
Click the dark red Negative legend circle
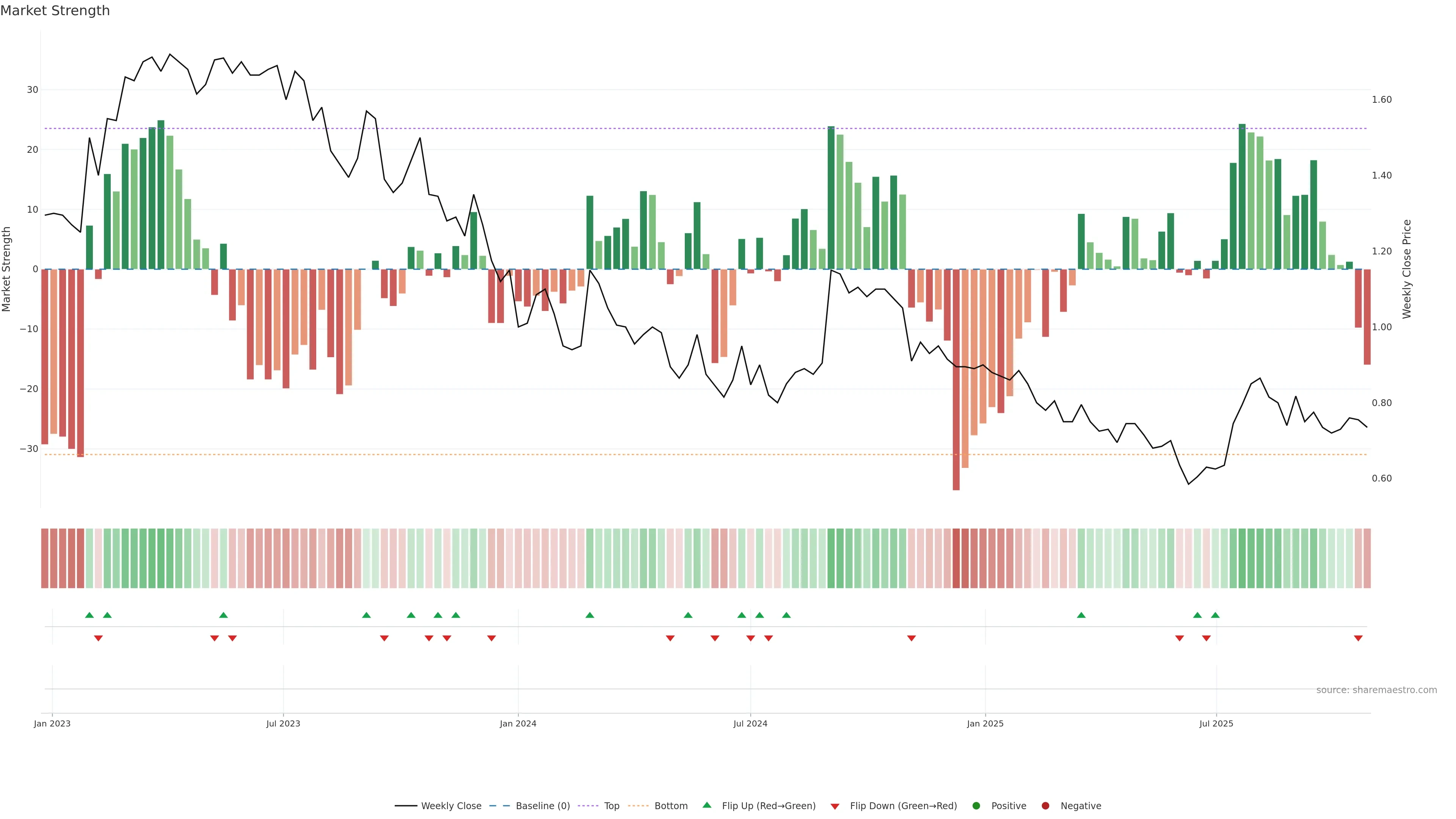click(1045, 806)
